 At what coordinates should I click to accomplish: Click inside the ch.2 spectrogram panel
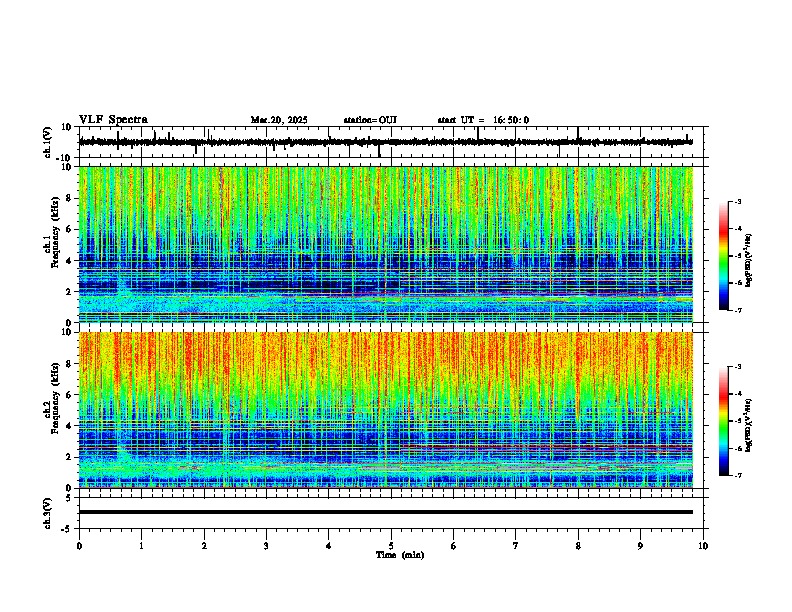pyautogui.click(x=386, y=410)
